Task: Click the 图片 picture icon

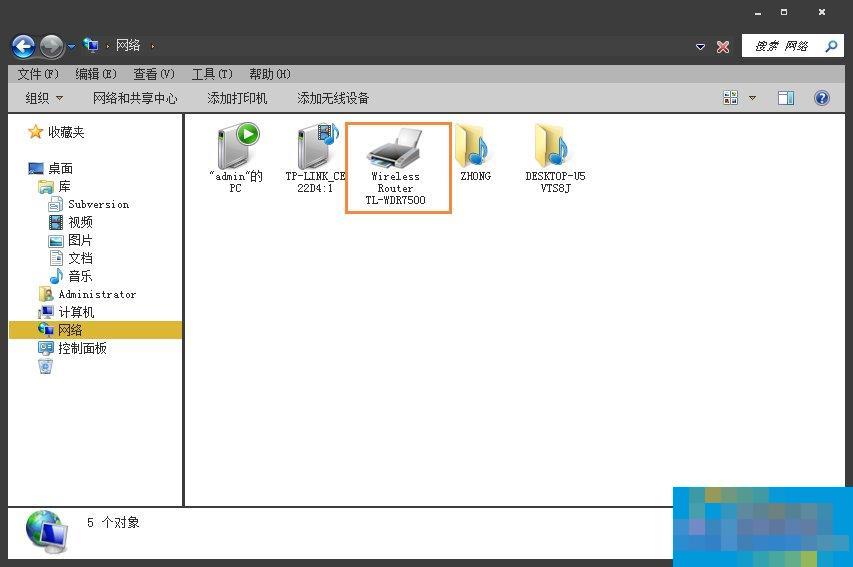Action: coord(56,241)
